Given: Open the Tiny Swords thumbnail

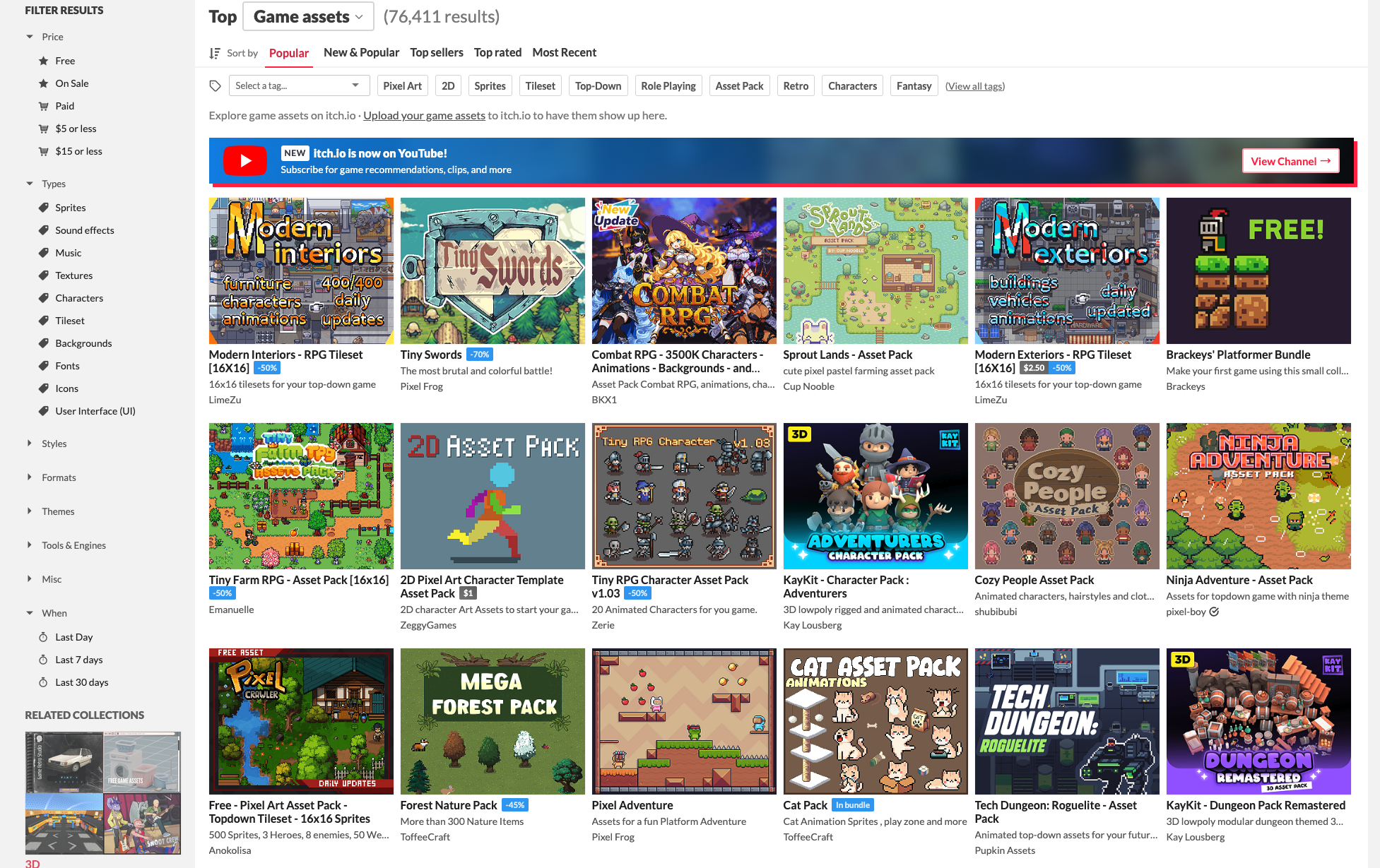Looking at the screenshot, I should coord(493,270).
